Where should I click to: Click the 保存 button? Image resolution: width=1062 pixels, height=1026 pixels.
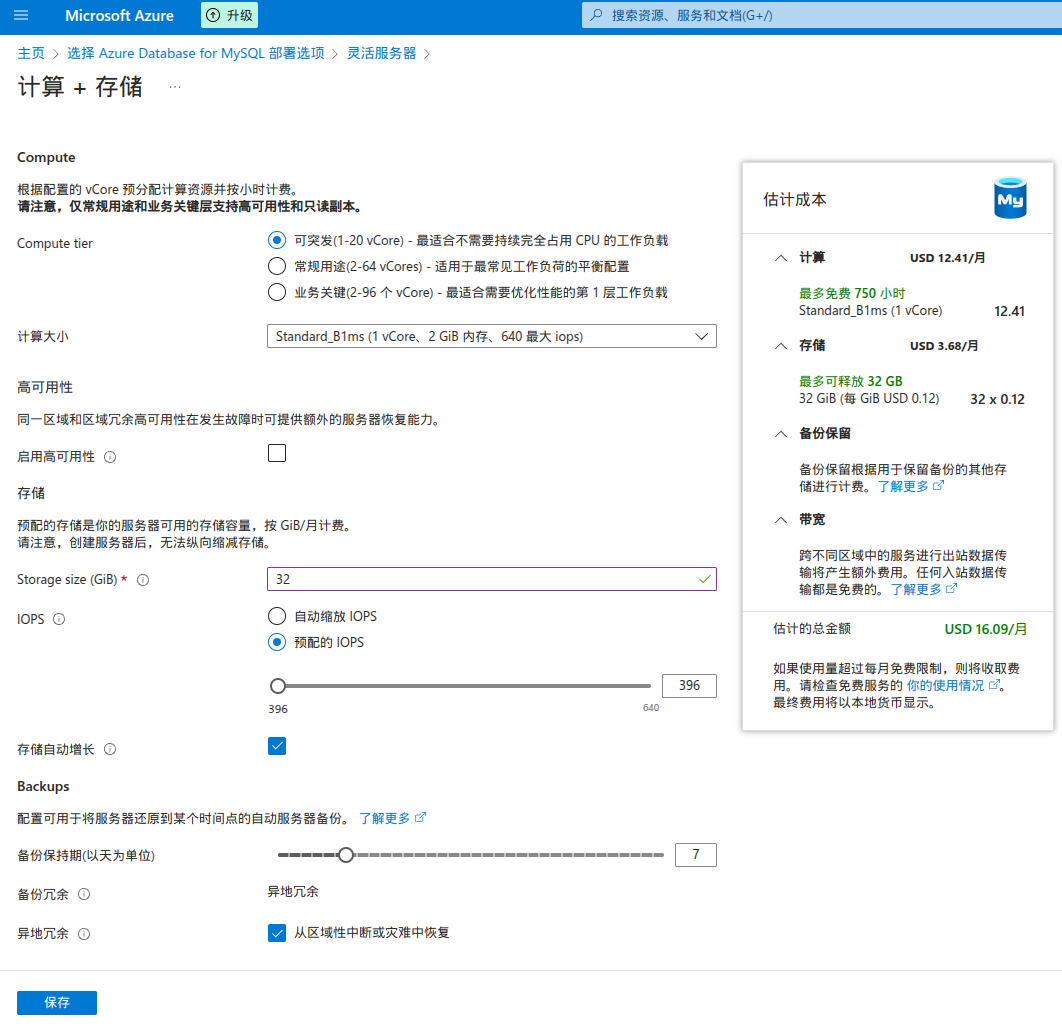pos(57,1003)
